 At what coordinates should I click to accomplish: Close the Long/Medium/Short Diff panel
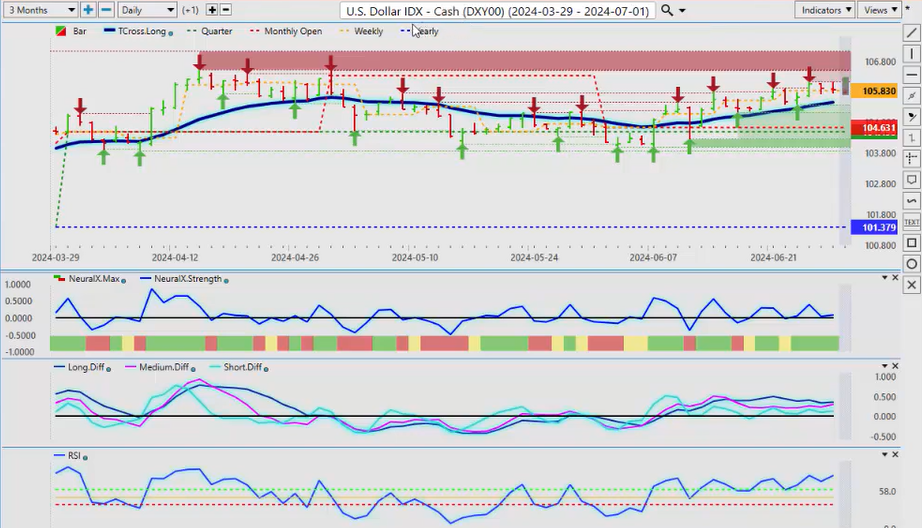click(x=896, y=366)
